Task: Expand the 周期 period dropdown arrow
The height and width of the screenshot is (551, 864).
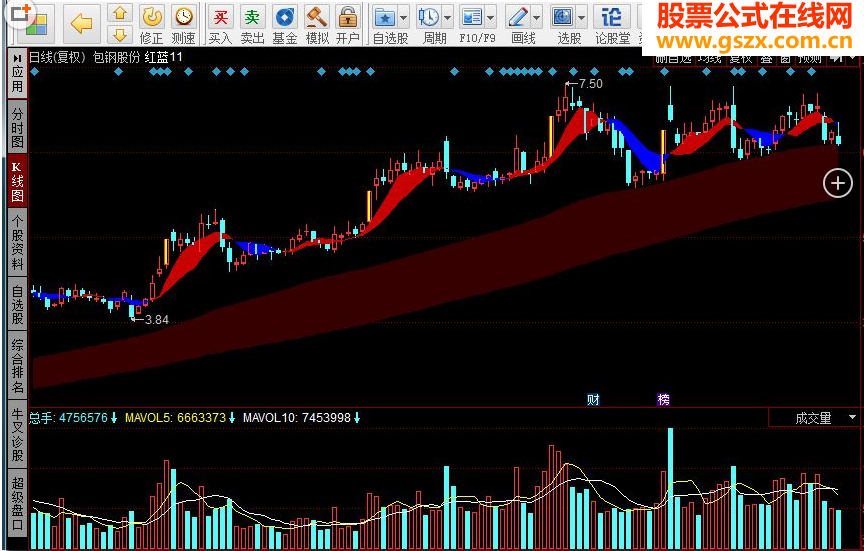Action: [x=447, y=18]
